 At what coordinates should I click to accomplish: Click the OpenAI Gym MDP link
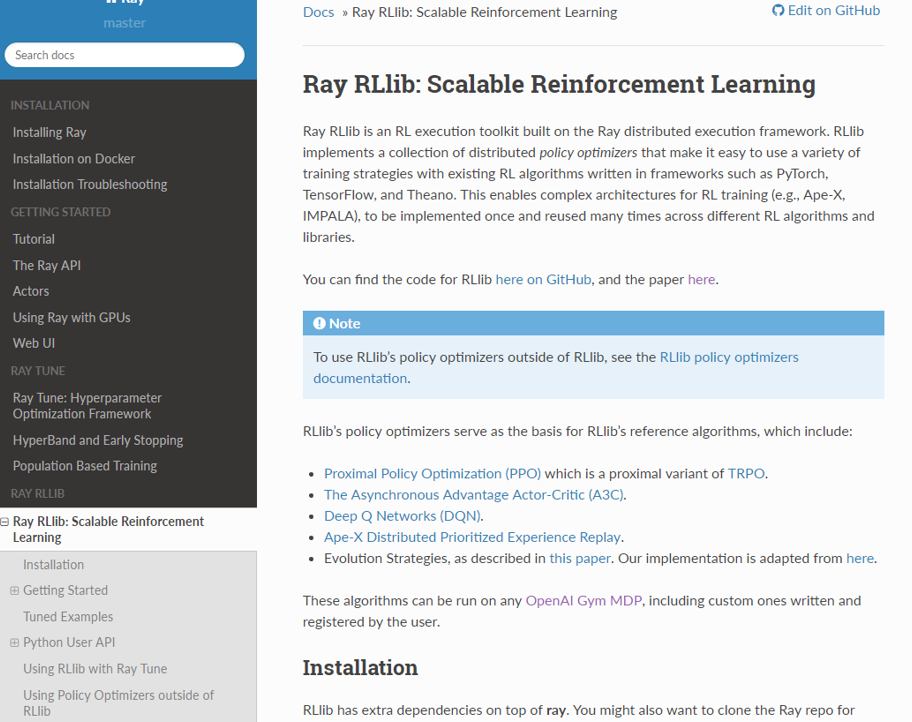pyautogui.click(x=583, y=601)
